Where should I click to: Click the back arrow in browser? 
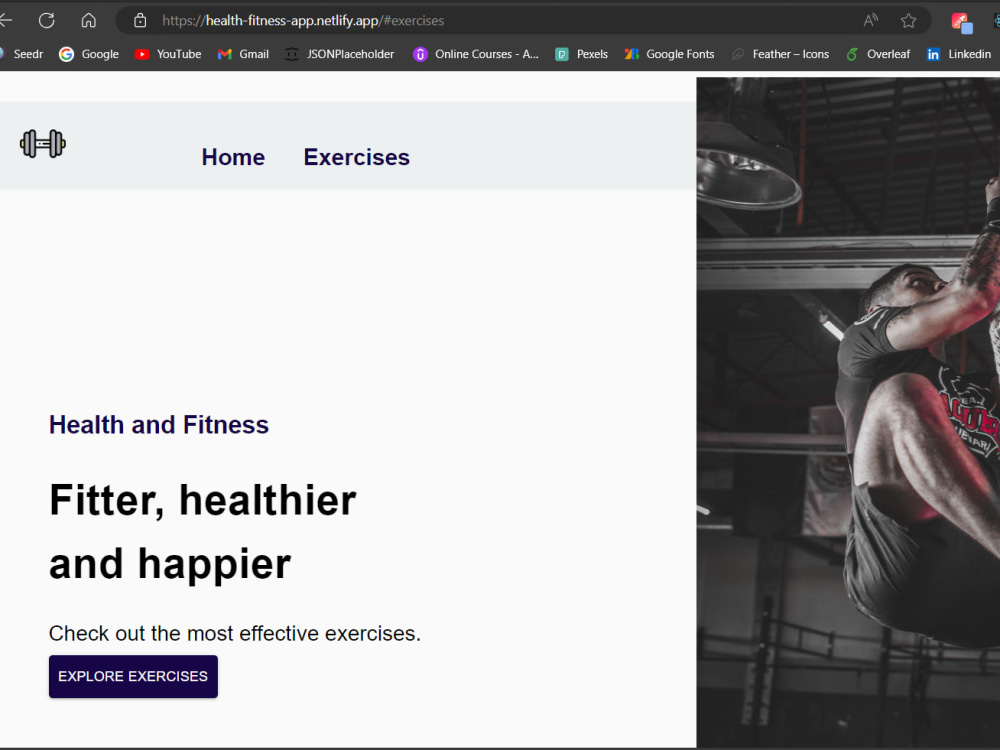click(x=6, y=20)
